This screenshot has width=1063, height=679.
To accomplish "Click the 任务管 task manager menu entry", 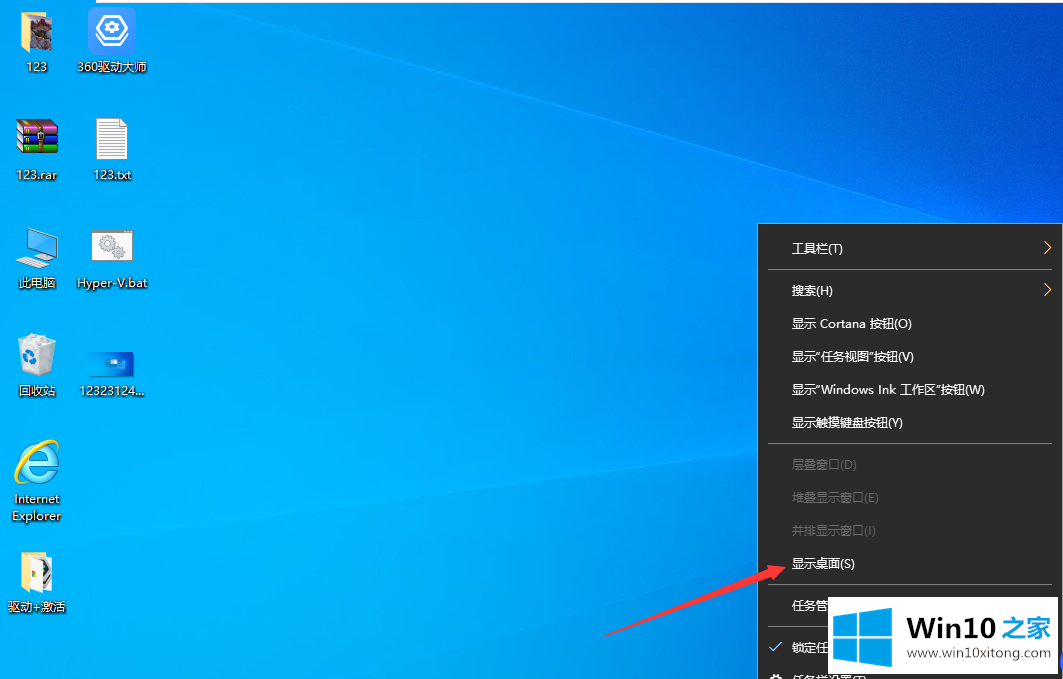I will point(809,606).
